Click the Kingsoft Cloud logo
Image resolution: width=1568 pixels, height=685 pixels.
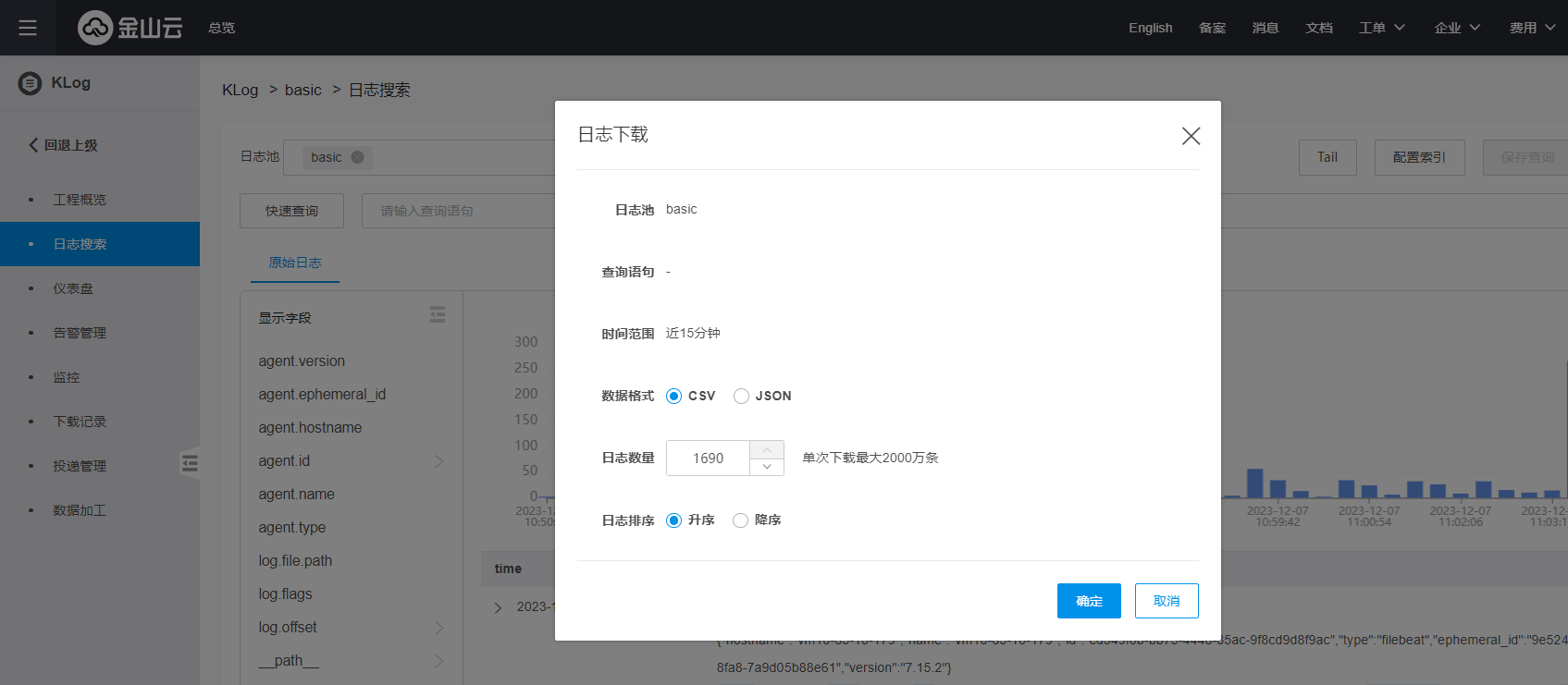[130, 28]
